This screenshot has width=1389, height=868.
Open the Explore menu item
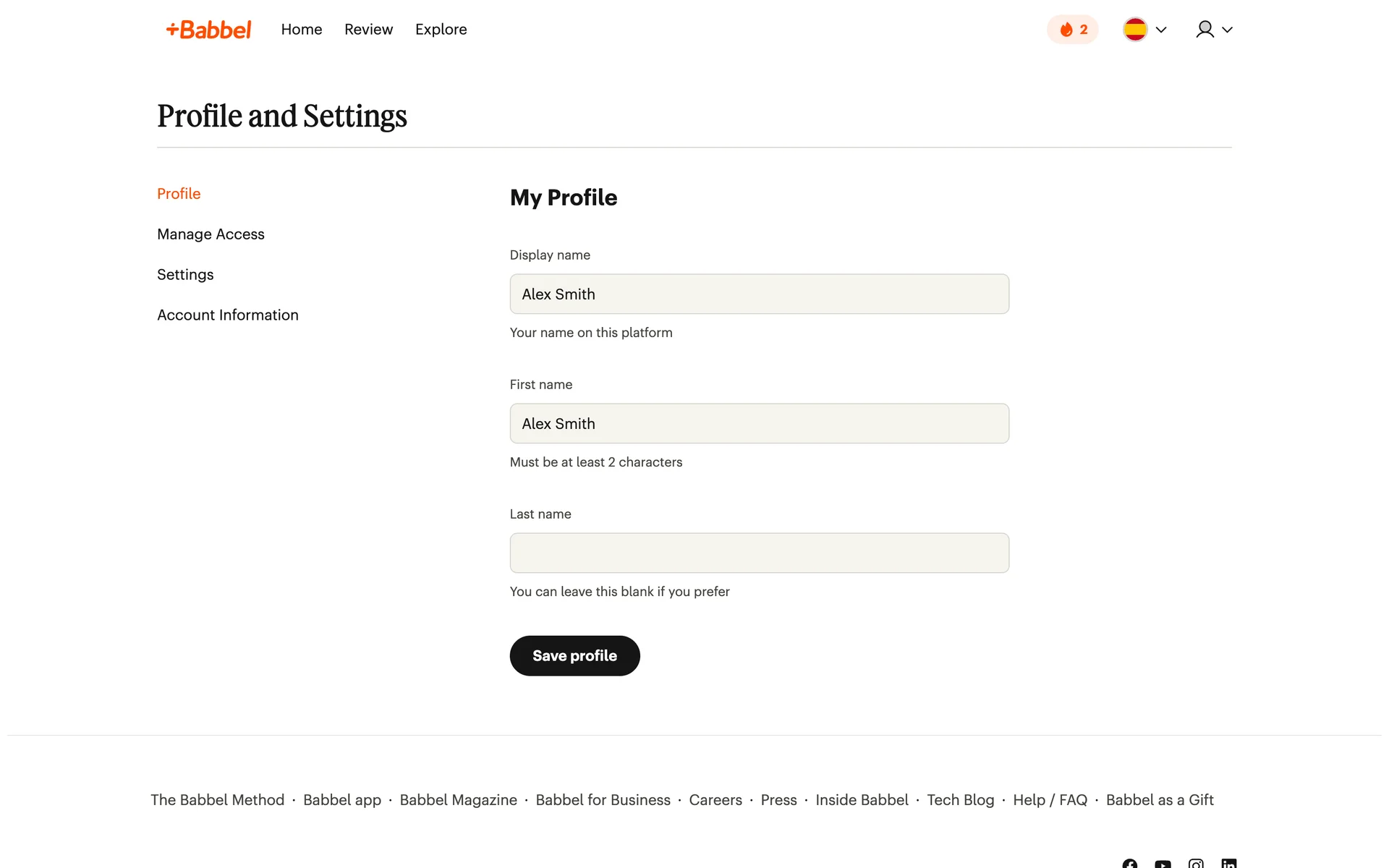click(441, 30)
